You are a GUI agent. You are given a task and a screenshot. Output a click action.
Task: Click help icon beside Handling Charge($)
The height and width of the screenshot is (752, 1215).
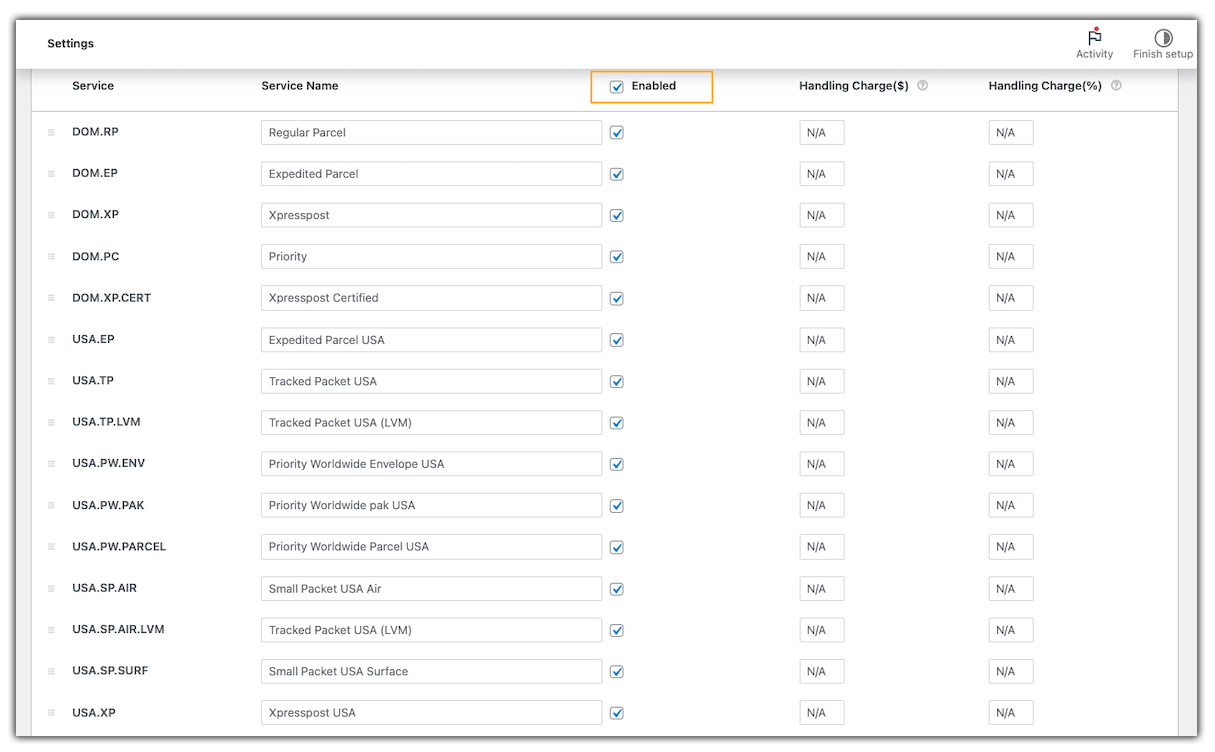coord(922,86)
